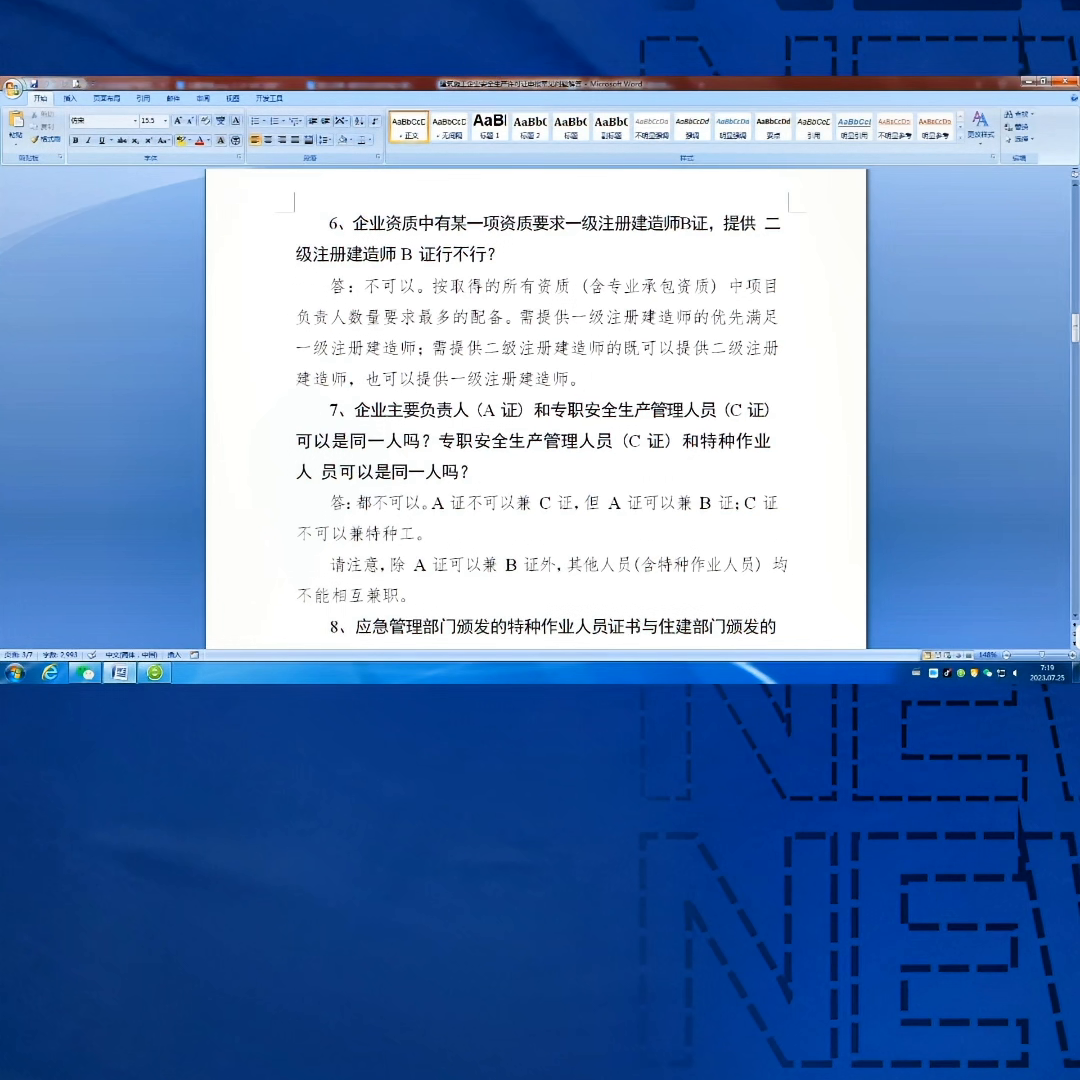
Task: Expand styles gallery More arrow
Action: pyautogui.click(x=961, y=137)
